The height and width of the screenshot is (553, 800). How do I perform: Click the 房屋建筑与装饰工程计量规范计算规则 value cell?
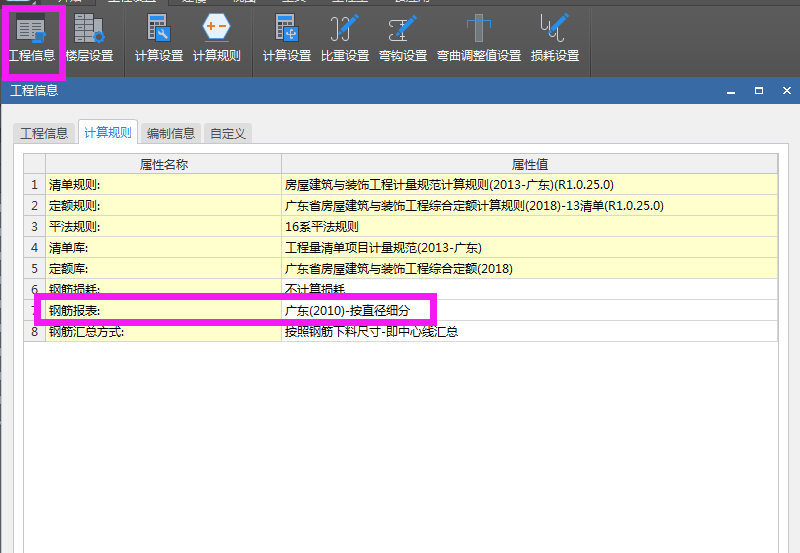[530, 185]
